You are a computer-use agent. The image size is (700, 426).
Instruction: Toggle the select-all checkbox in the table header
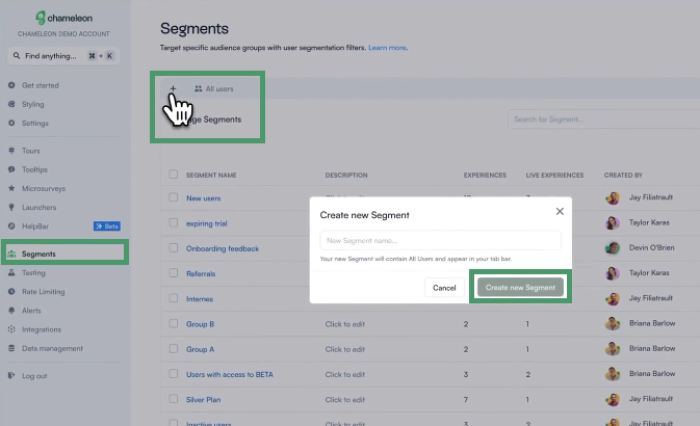173,175
